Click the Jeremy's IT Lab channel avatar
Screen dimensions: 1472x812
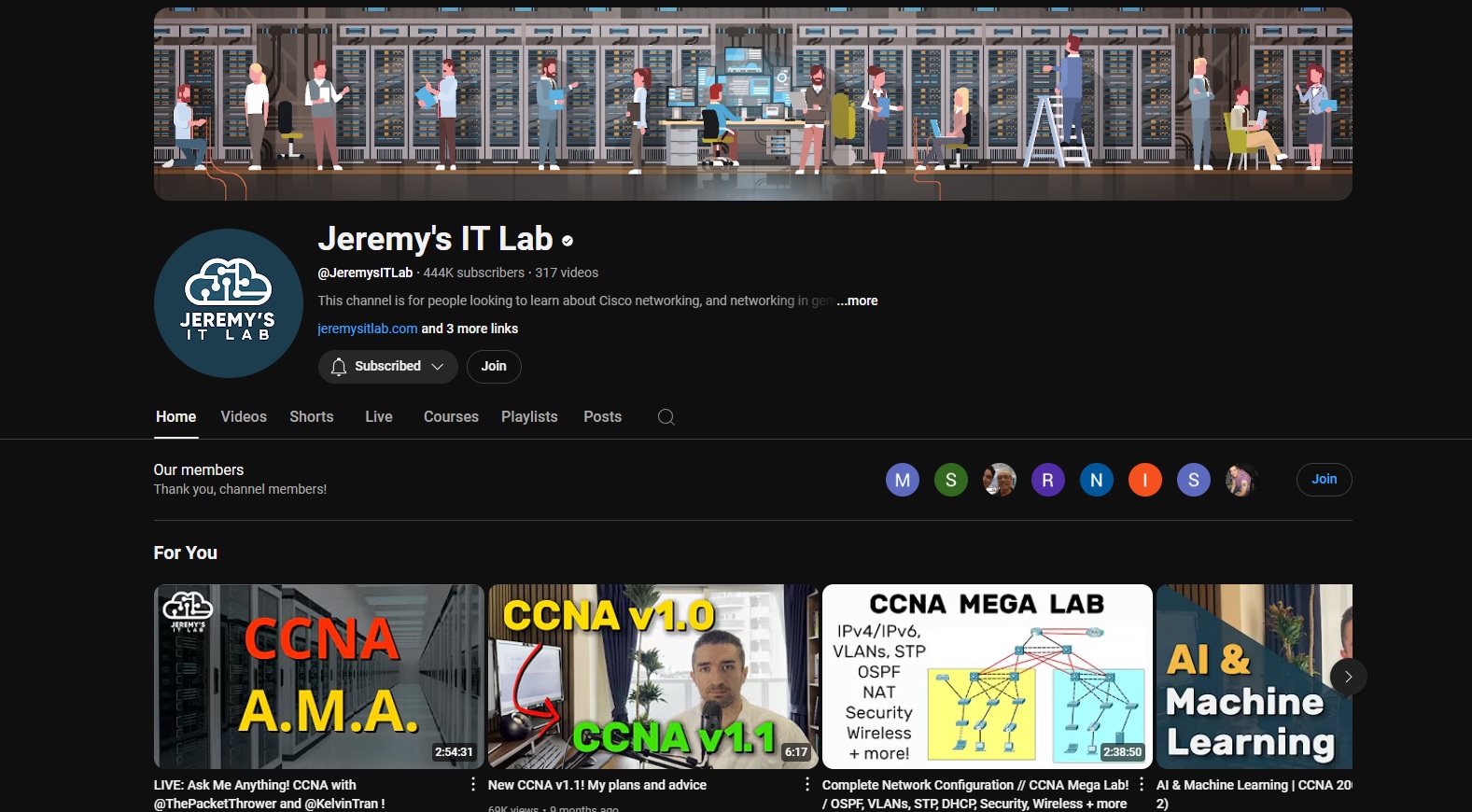coord(229,303)
